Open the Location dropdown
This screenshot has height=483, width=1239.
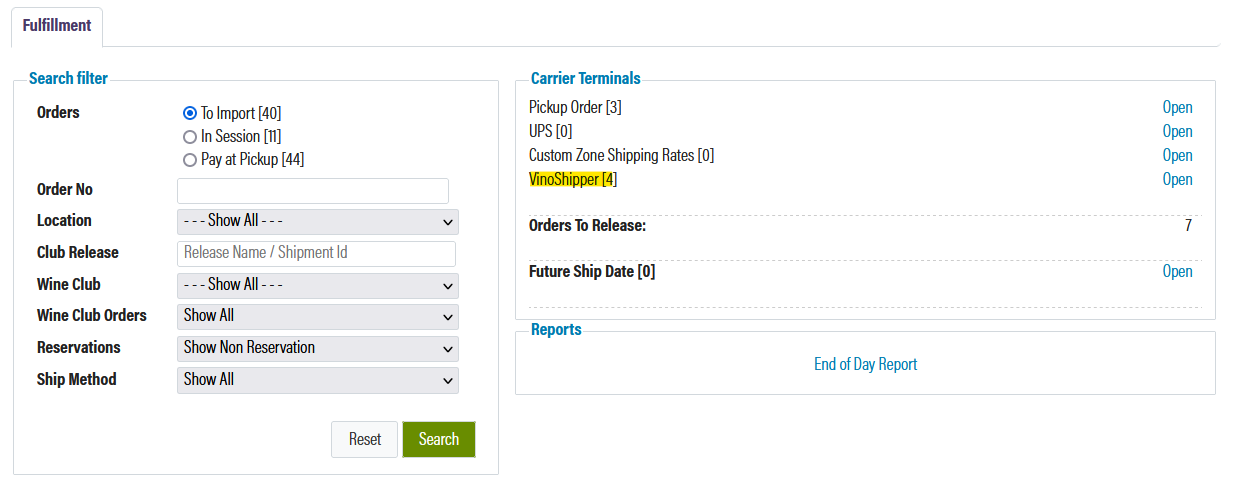click(x=318, y=221)
